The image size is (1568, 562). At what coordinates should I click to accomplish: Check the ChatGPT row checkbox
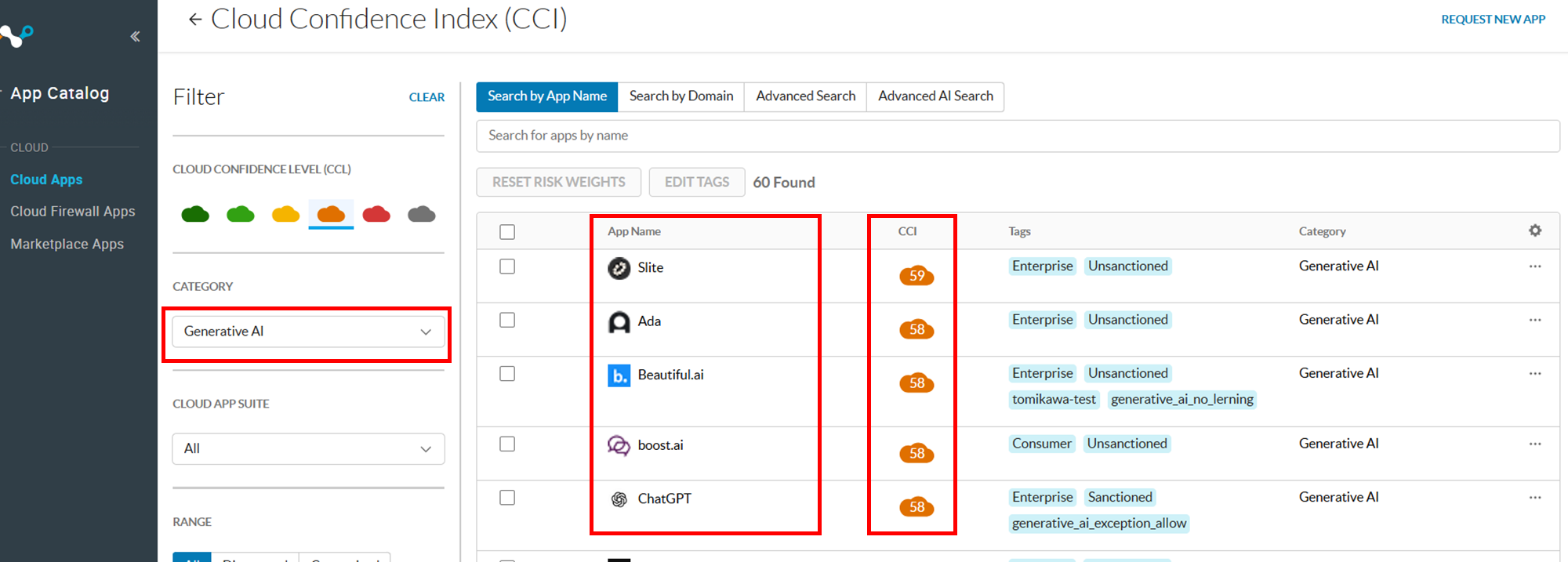click(x=507, y=498)
